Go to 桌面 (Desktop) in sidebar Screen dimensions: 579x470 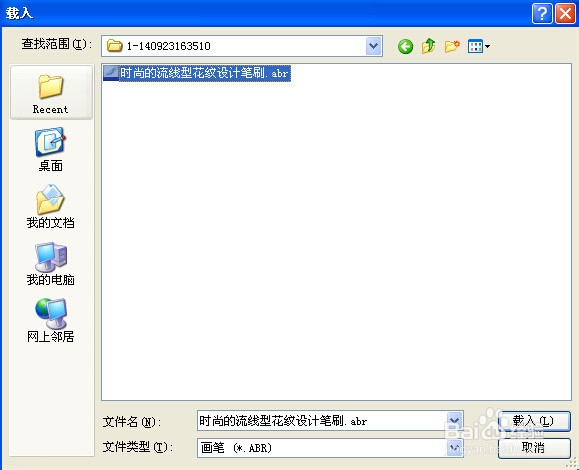51,150
